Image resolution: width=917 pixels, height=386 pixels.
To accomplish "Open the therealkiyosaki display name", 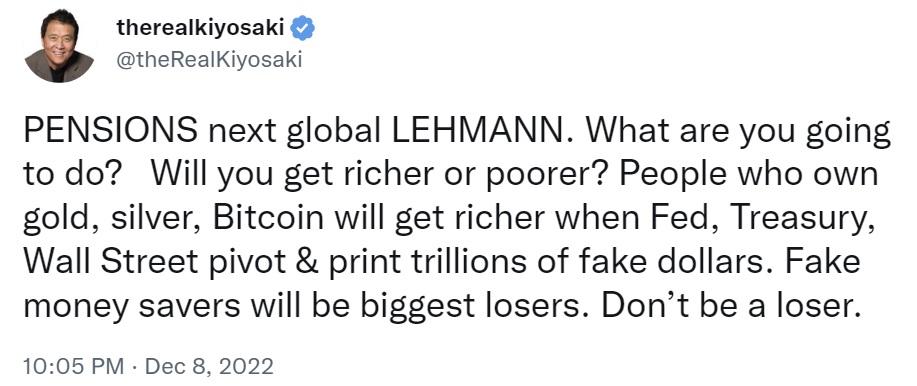I will 201,27.
